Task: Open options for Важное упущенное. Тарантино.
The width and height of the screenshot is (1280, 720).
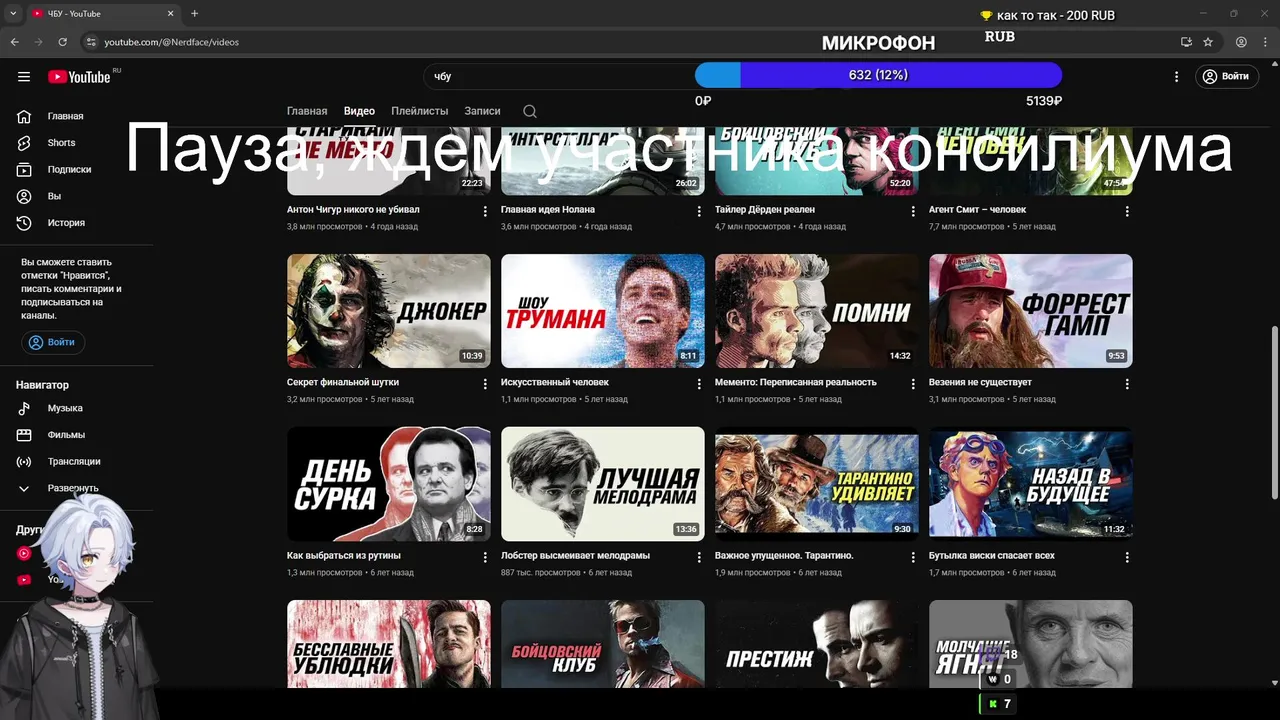Action: click(913, 557)
